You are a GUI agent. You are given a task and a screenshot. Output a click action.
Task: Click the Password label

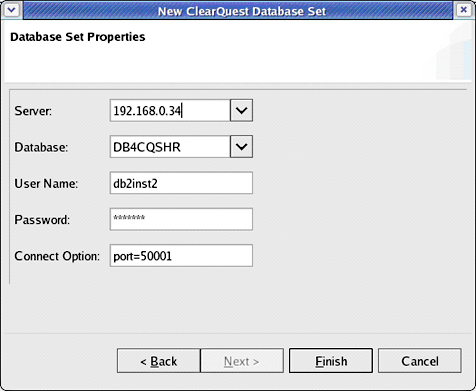click(x=42, y=220)
